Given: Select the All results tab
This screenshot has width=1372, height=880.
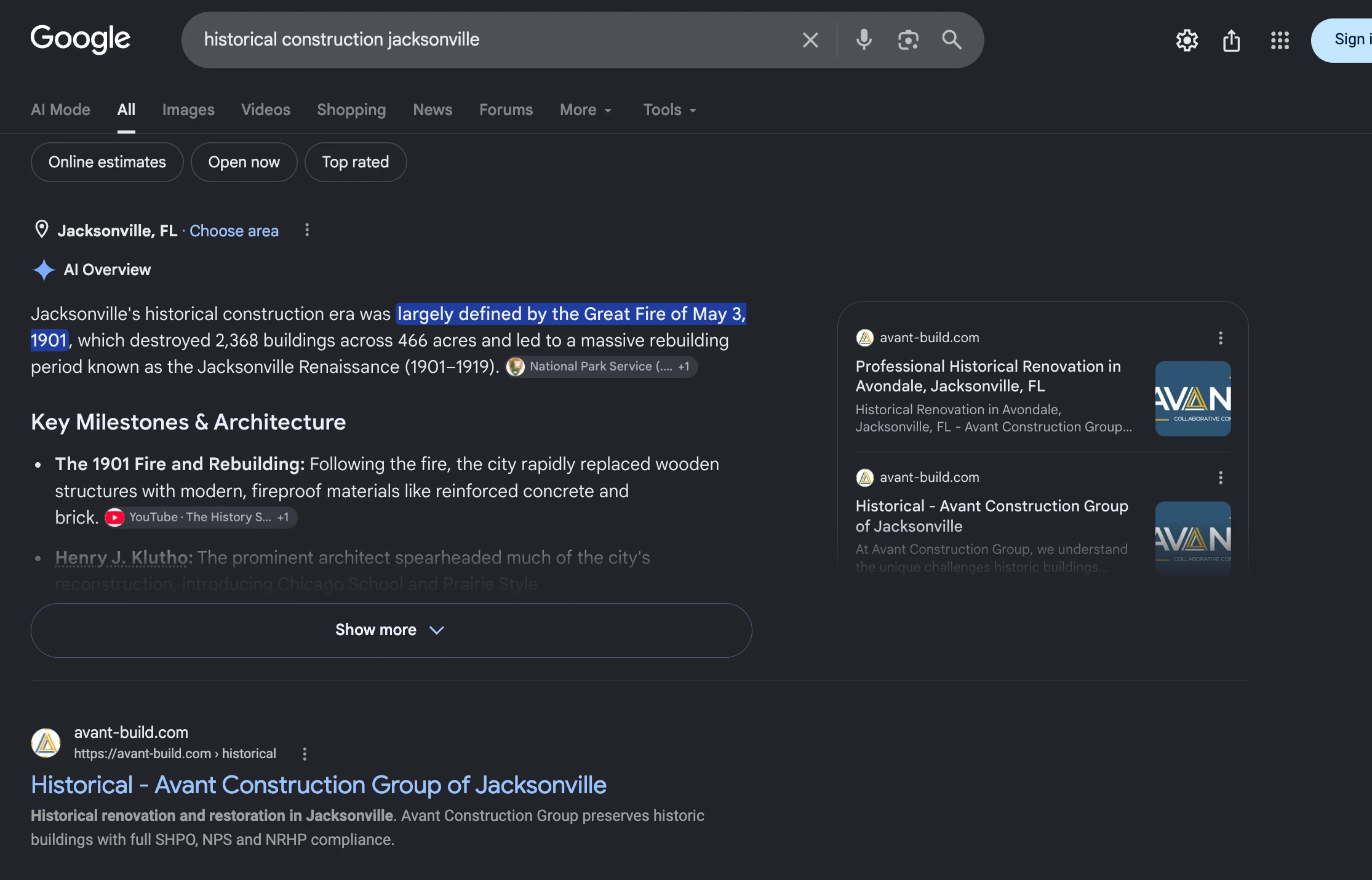Looking at the screenshot, I should pyautogui.click(x=126, y=110).
